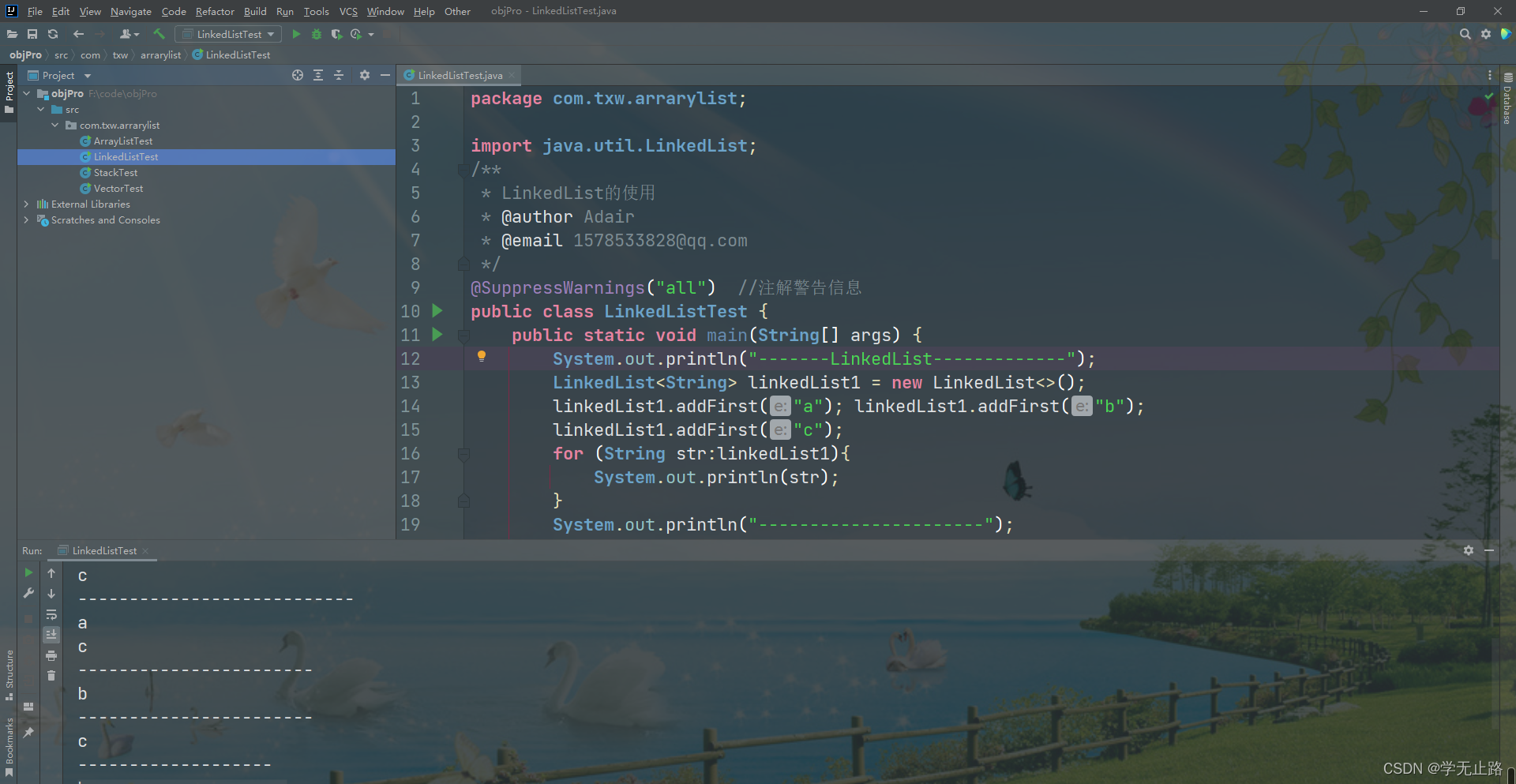
Task: Open the Build menu
Action: click(255, 11)
